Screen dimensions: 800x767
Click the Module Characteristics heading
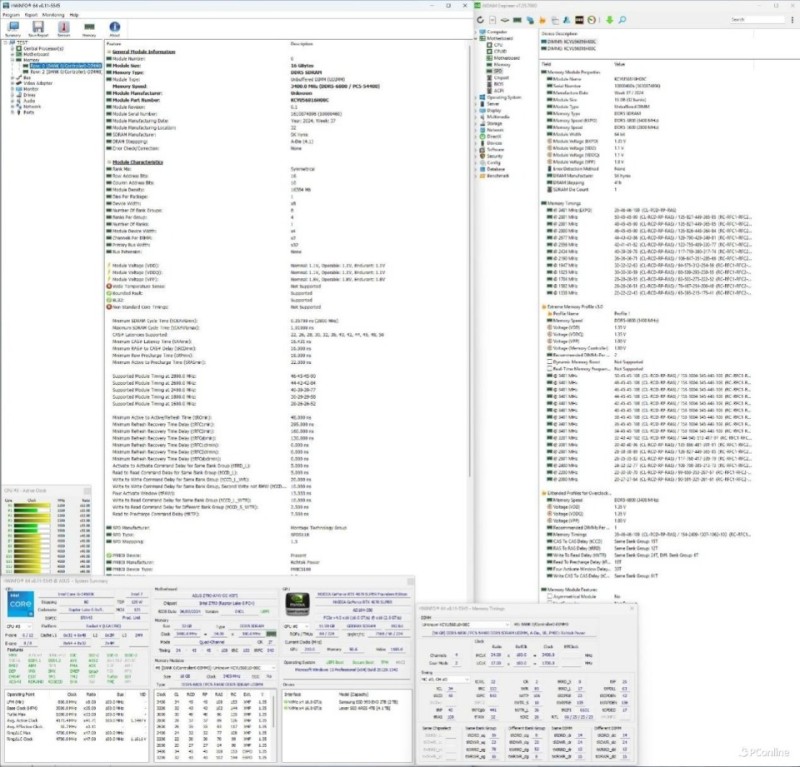point(137,162)
